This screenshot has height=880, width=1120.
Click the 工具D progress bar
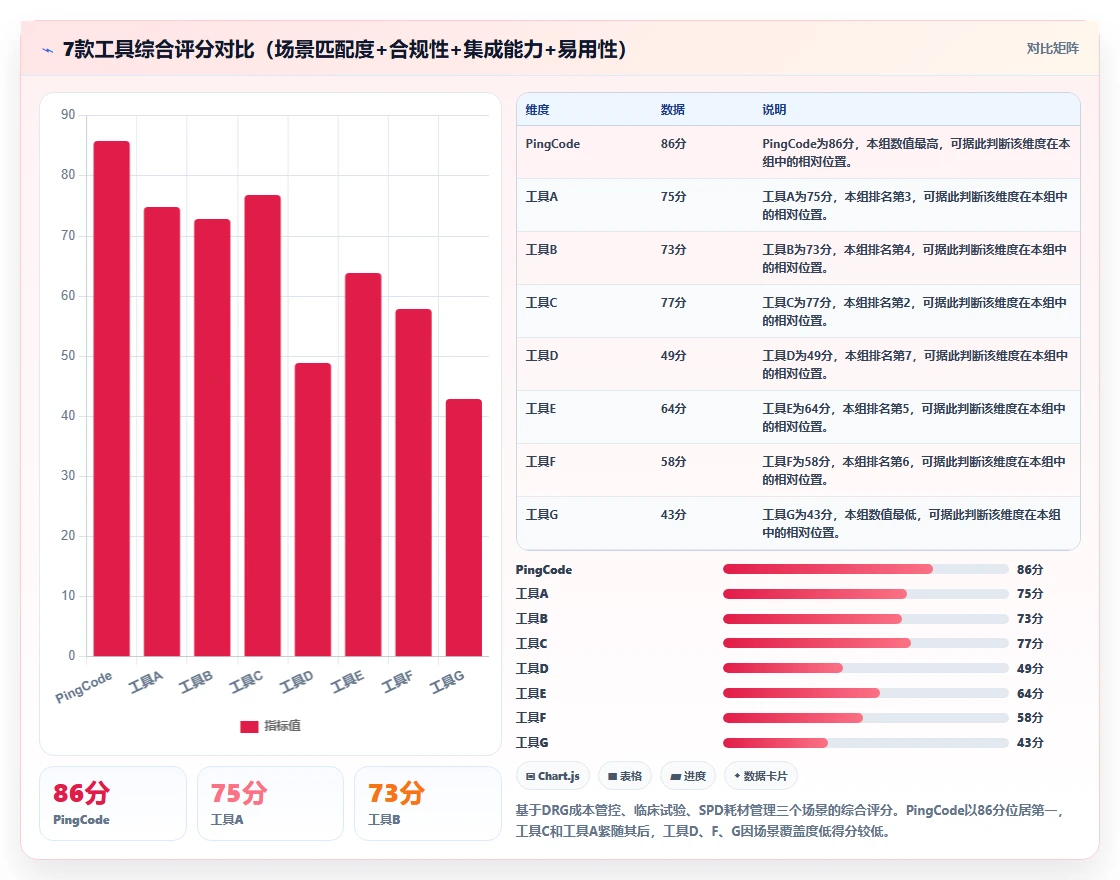pyautogui.click(x=866, y=669)
